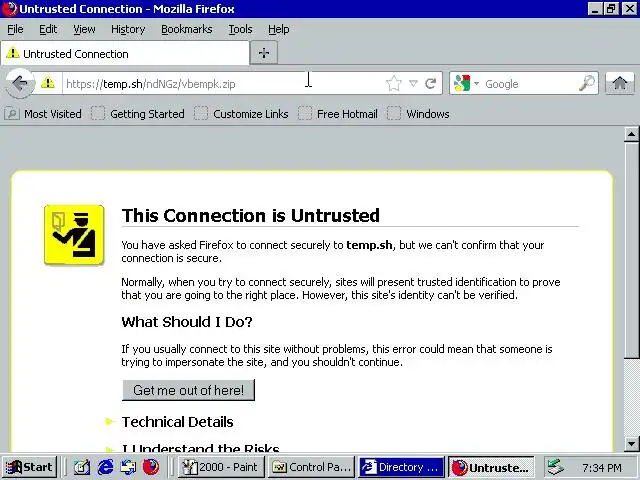Open the Most Visited bookmarks folder
Viewport: 640px width, 480px height.
tap(43, 114)
